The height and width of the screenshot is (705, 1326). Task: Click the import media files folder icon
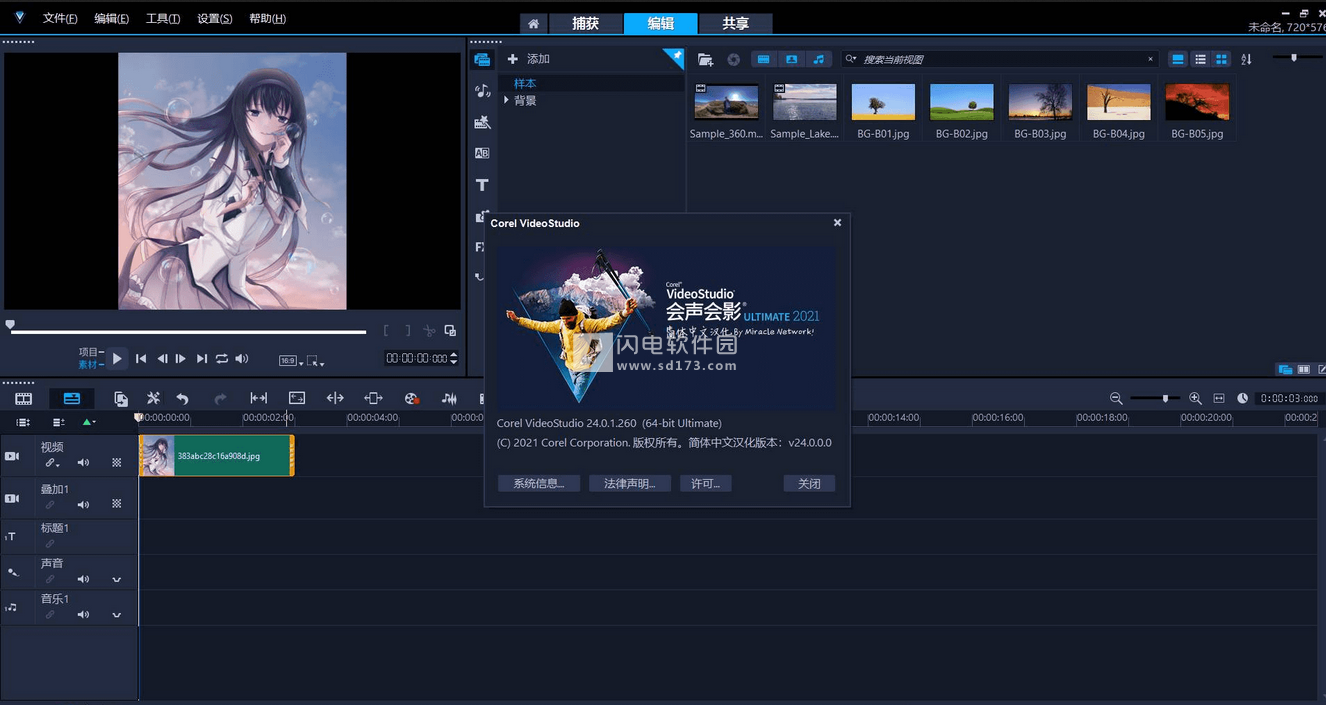point(705,60)
